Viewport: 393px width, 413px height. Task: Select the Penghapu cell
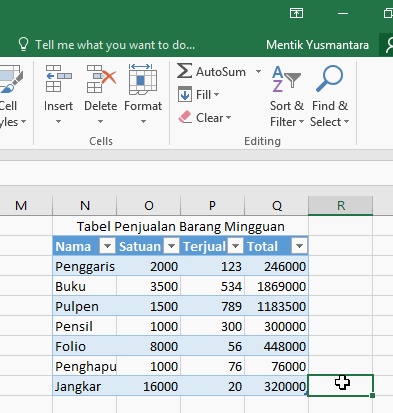[x=84, y=366]
